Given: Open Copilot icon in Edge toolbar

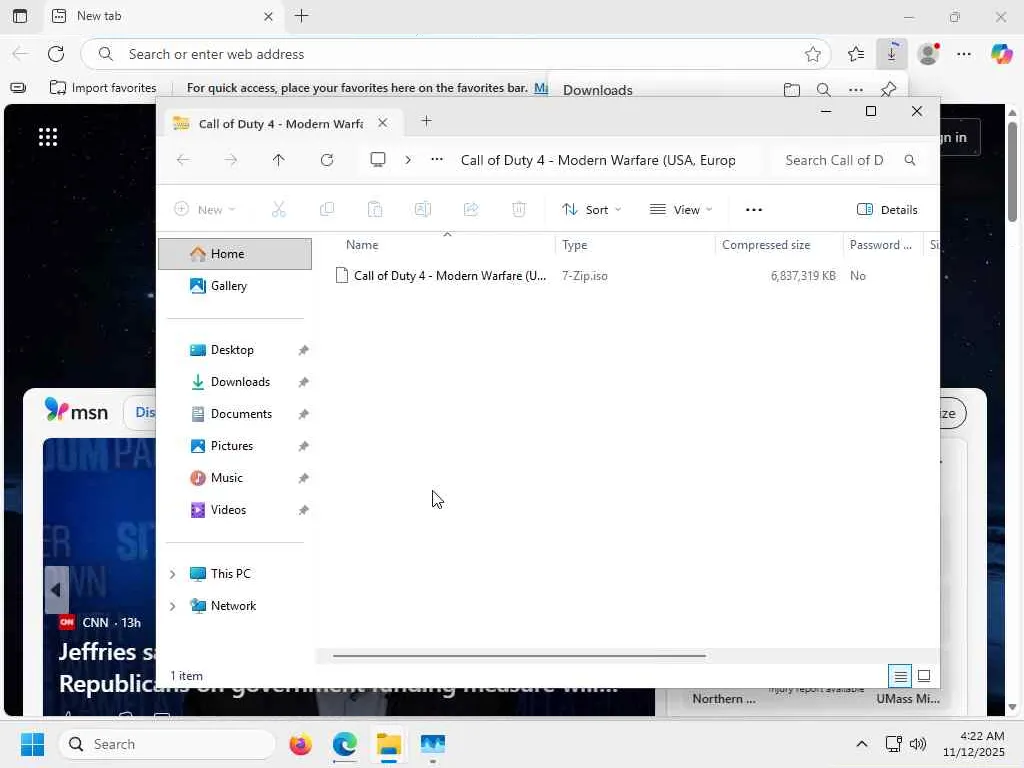Looking at the screenshot, I should click(1001, 54).
